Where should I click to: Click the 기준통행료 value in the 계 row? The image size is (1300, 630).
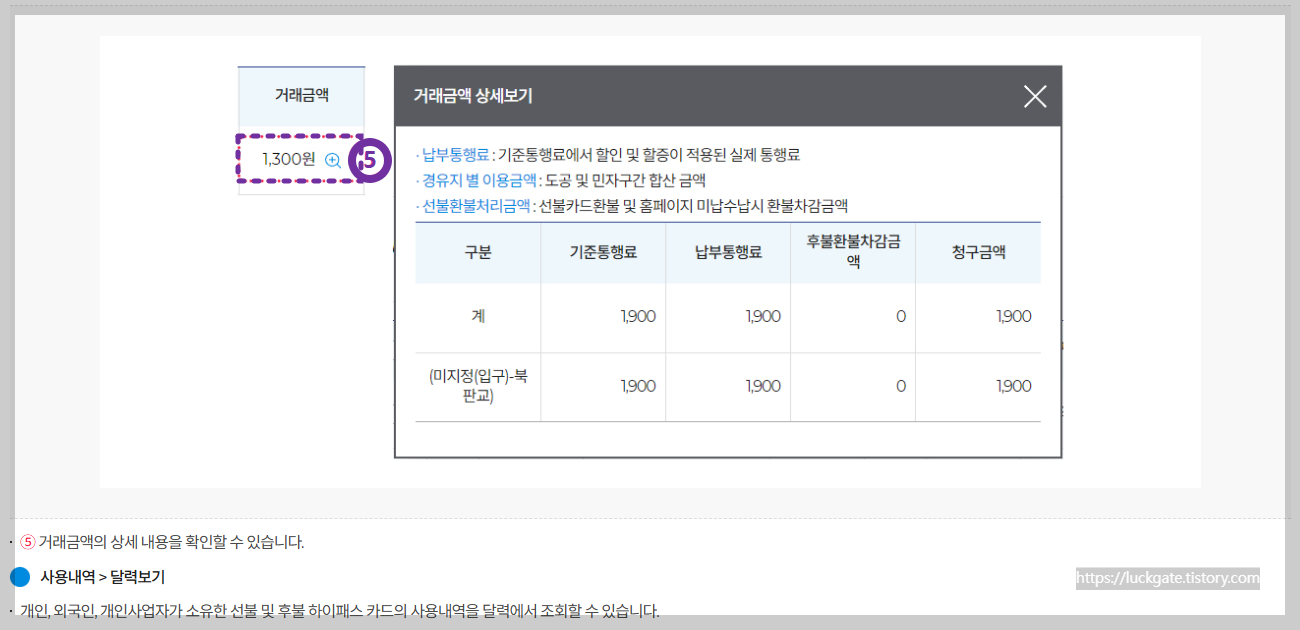[638, 317]
